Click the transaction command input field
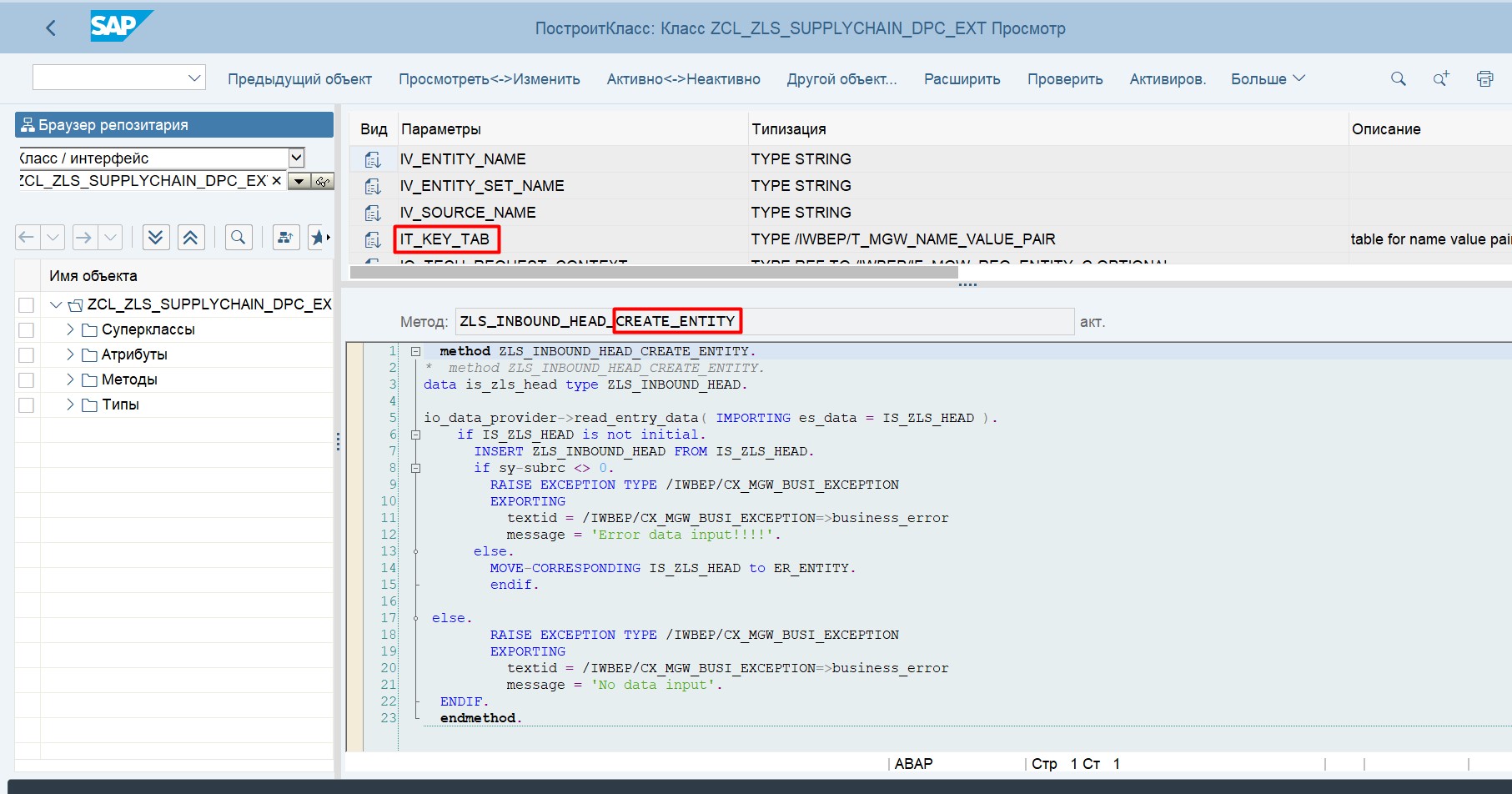Image resolution: width=1512 pixels, height=794 pixels. [109, 78]
